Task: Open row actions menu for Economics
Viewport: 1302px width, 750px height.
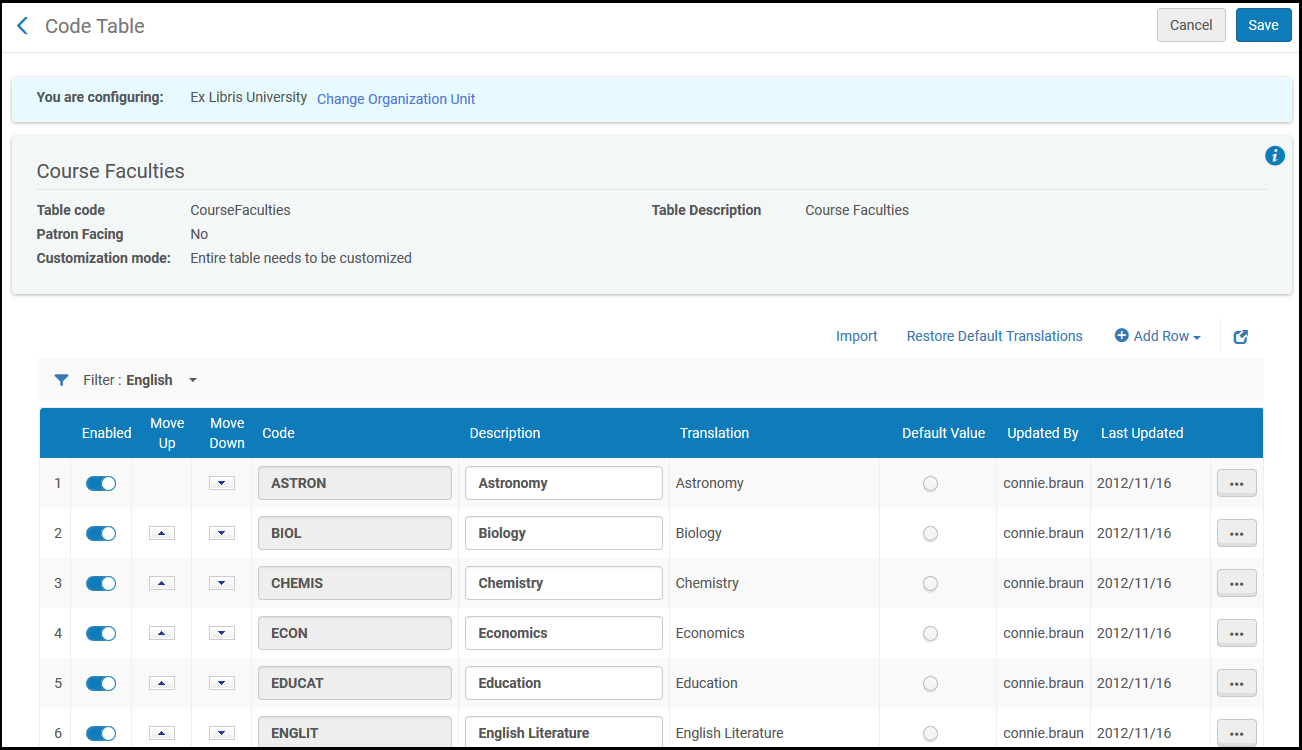Action: point(1236,633)
